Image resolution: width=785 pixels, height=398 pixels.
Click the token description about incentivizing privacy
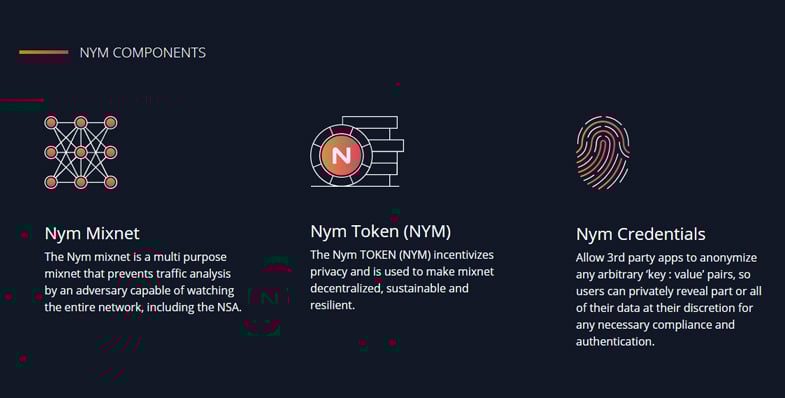pyautogui.click(x=402, y=280)
